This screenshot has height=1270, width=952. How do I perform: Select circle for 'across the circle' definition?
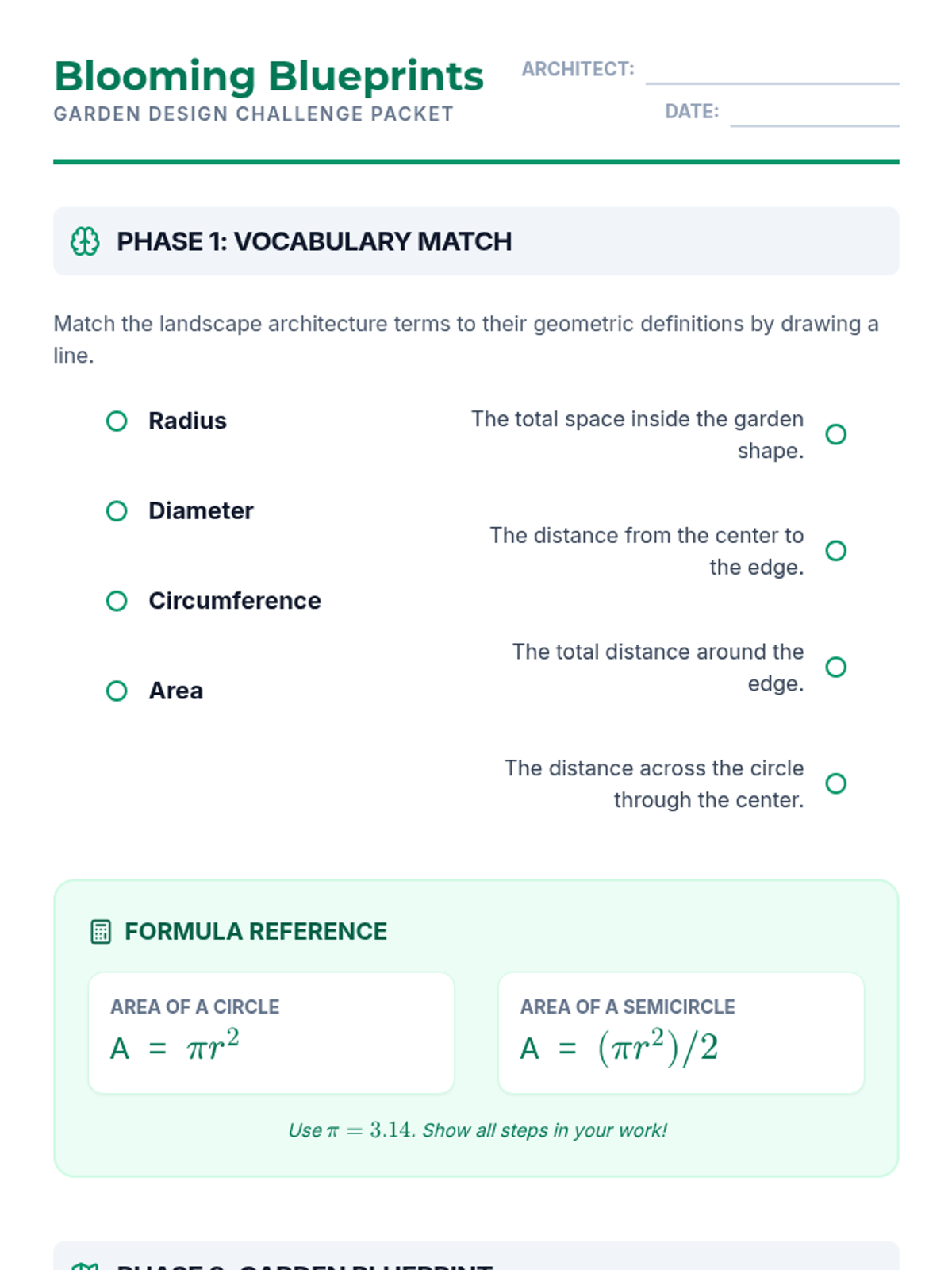click(x=835, y=784)
